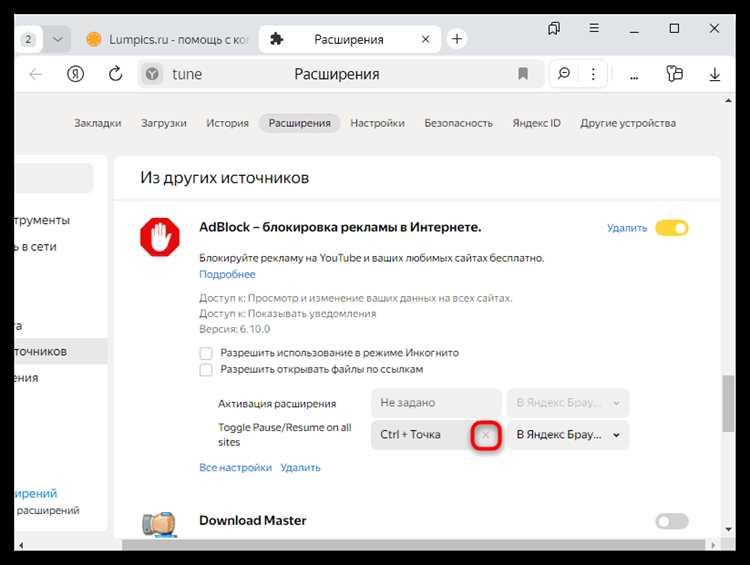This screenshot has width=750, height=565.
Task: Open a new tab with plus button
Action: (457, 39)
